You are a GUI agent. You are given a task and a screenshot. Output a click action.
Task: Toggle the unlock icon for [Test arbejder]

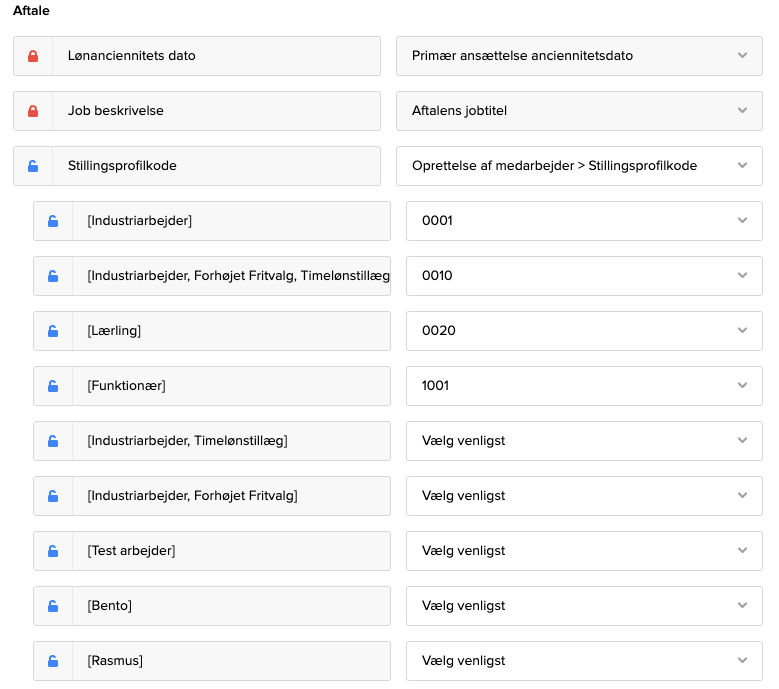tap(53, 551)
